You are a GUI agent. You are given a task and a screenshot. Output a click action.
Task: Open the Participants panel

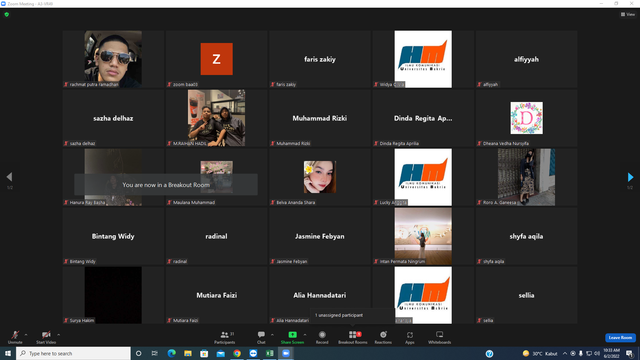[224, 337]
